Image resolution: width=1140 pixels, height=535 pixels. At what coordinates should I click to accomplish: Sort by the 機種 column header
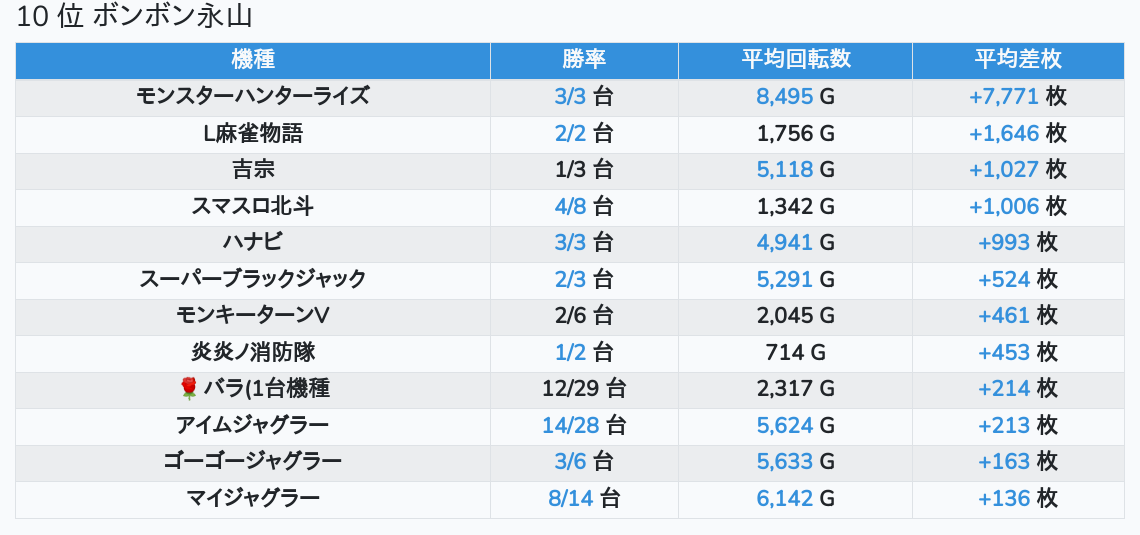253,60
